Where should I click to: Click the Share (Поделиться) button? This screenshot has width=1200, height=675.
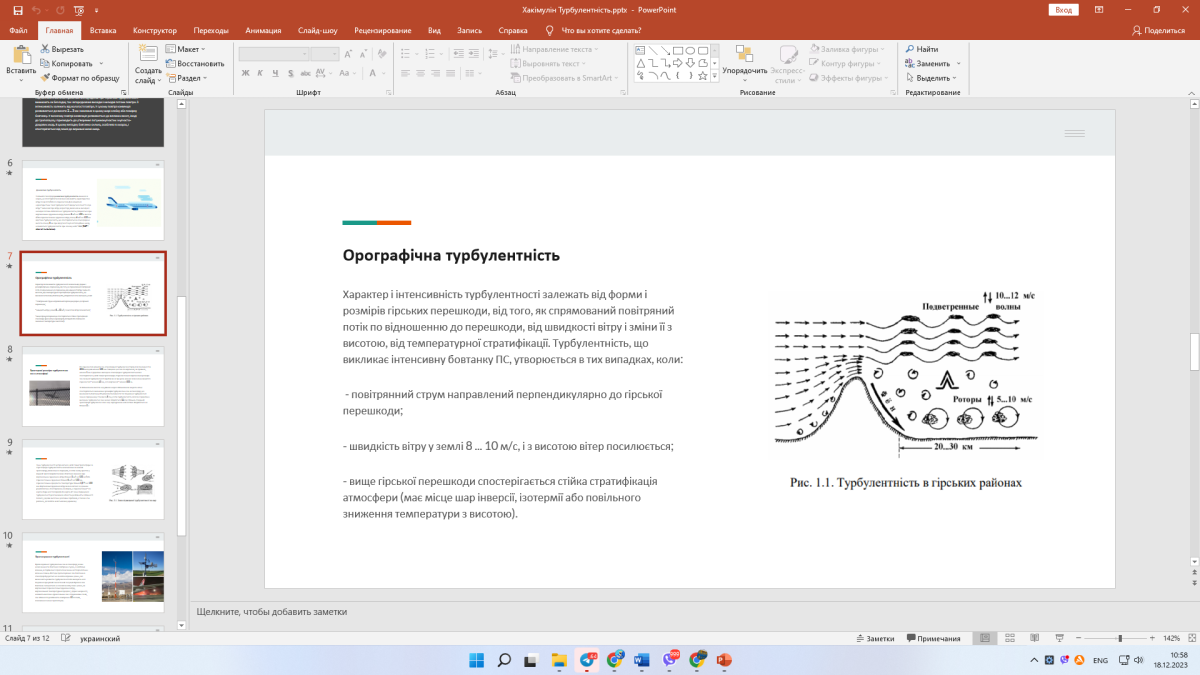(x=1158, y=30)
